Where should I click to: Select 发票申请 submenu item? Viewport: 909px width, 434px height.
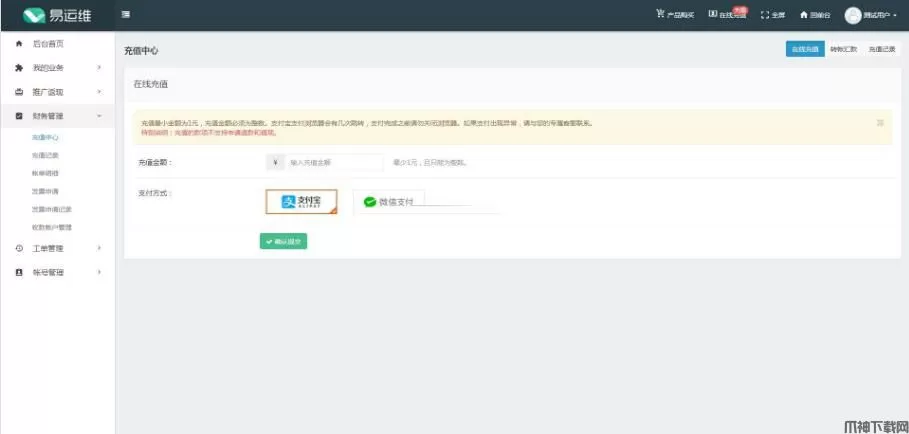pyautogui.click(x=45, y=191)
